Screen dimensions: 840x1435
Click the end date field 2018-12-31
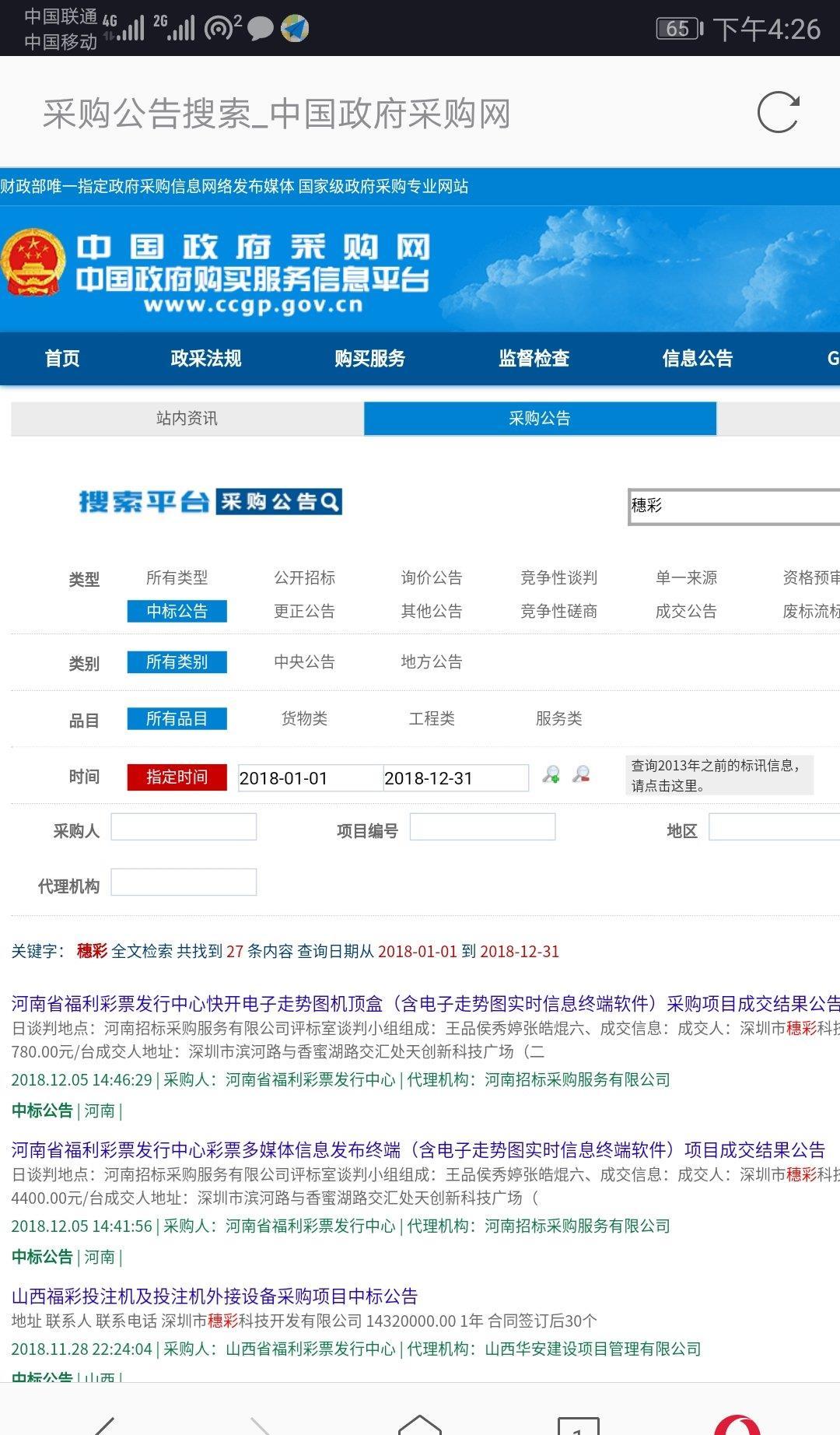pyautogui.click(x=456, y=778)
